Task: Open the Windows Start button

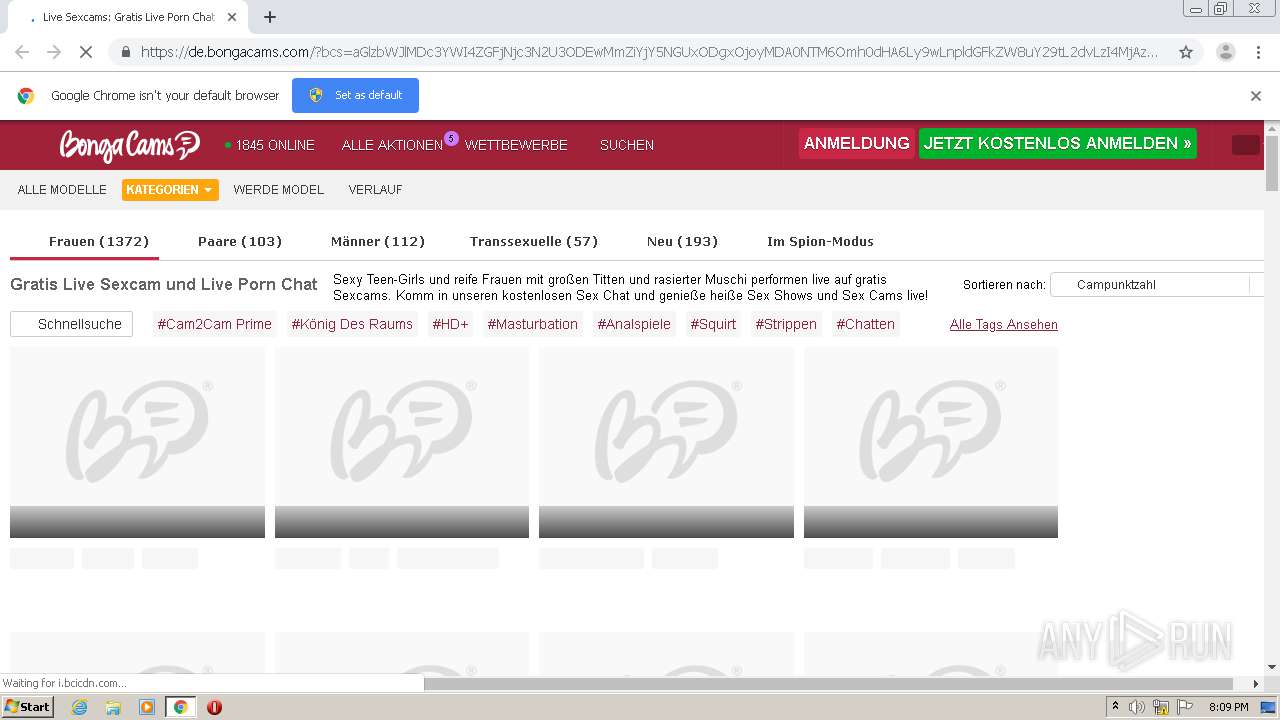Action: point(27,706)
